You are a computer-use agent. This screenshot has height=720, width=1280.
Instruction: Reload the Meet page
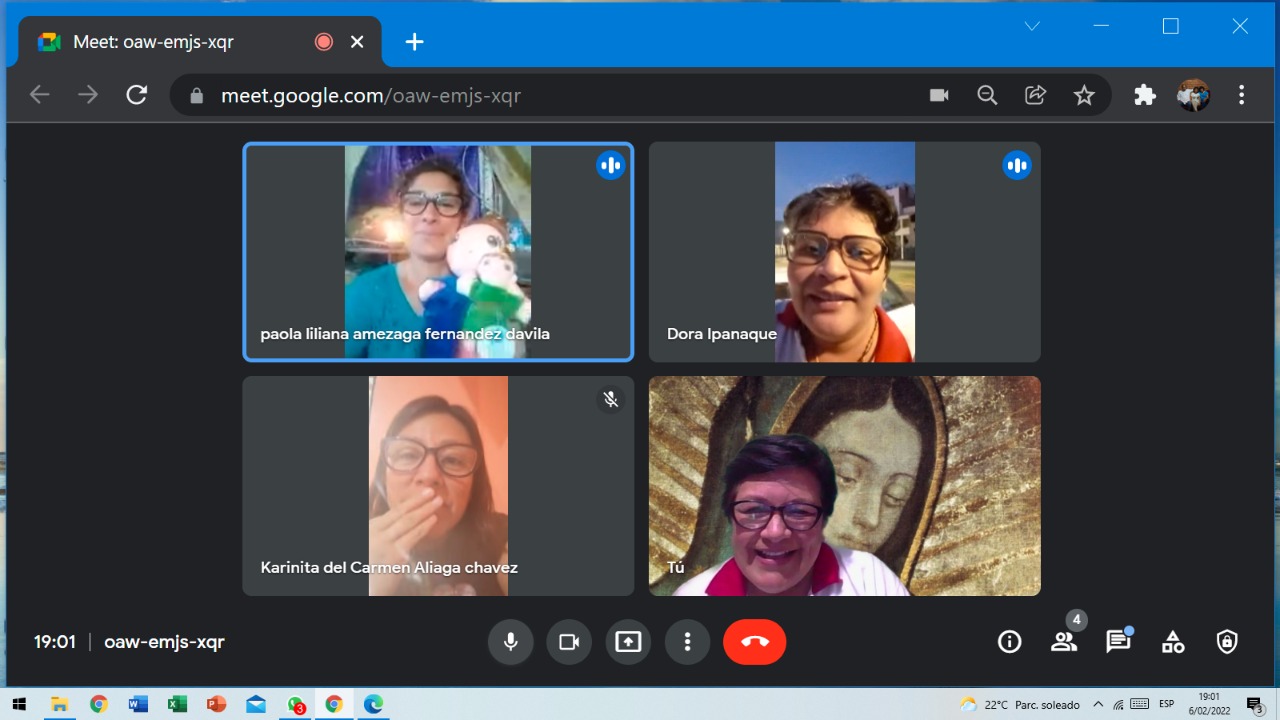coord(137,95)
